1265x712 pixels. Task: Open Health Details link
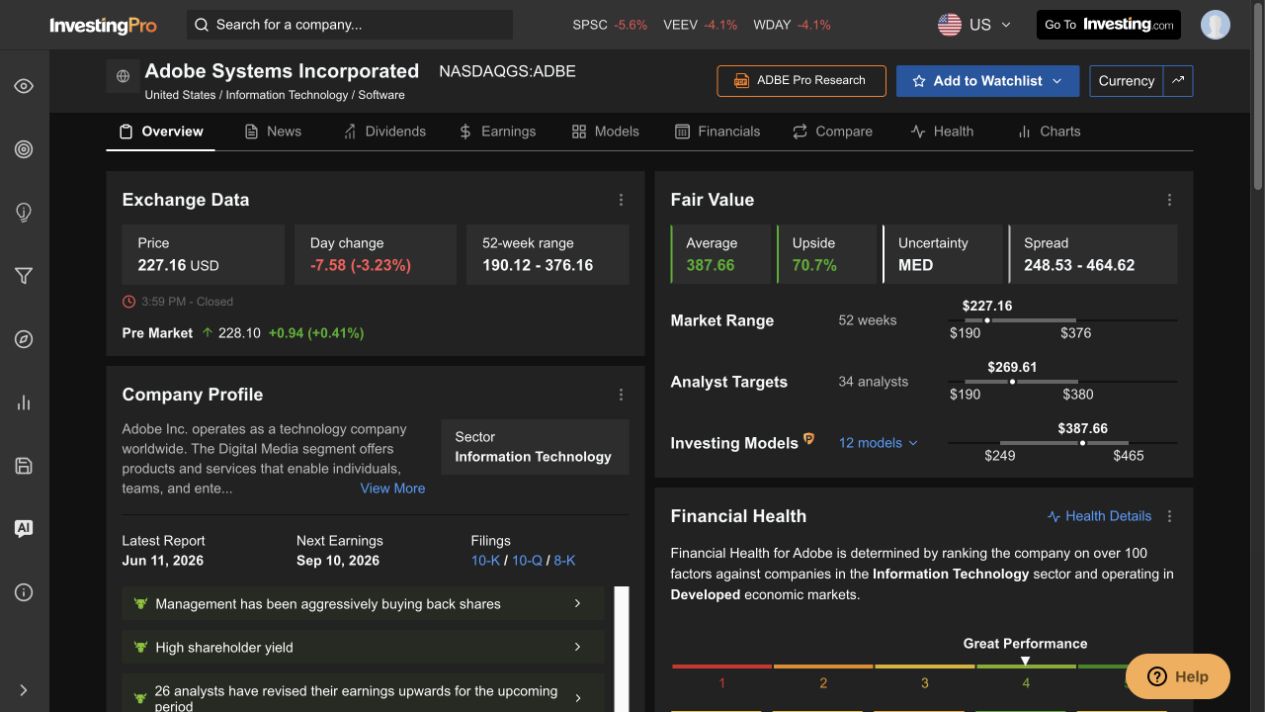coord(1099,516)
